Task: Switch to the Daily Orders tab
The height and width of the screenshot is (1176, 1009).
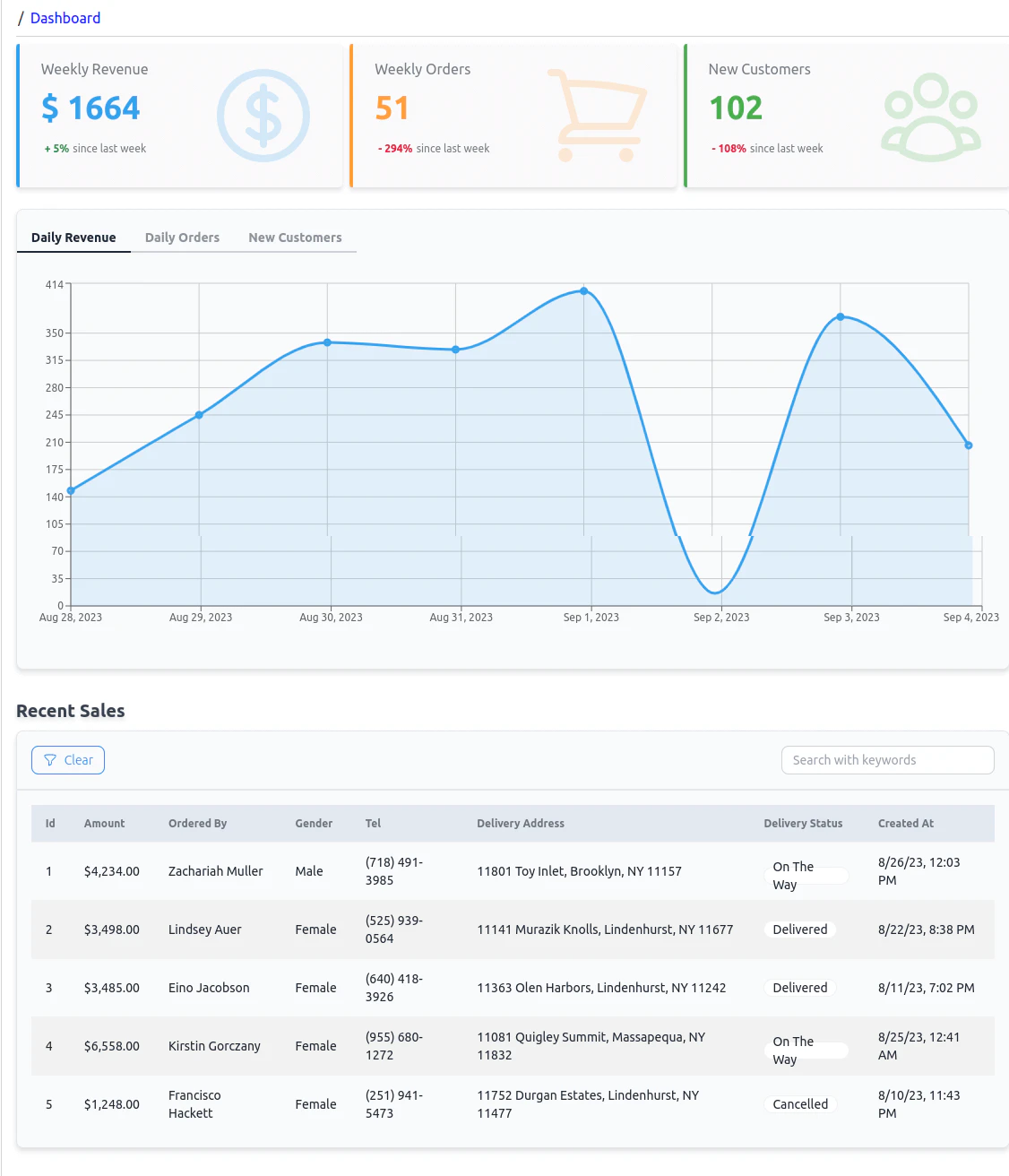Action: (182, 237)
